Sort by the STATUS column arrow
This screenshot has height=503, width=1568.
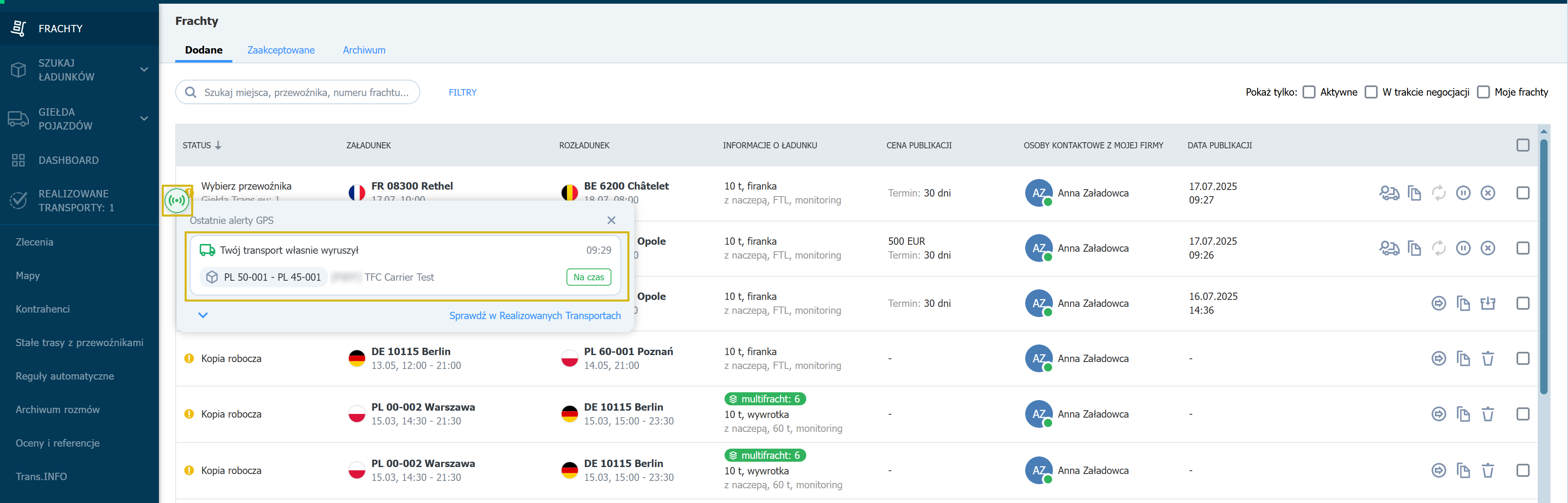(218, 145)
